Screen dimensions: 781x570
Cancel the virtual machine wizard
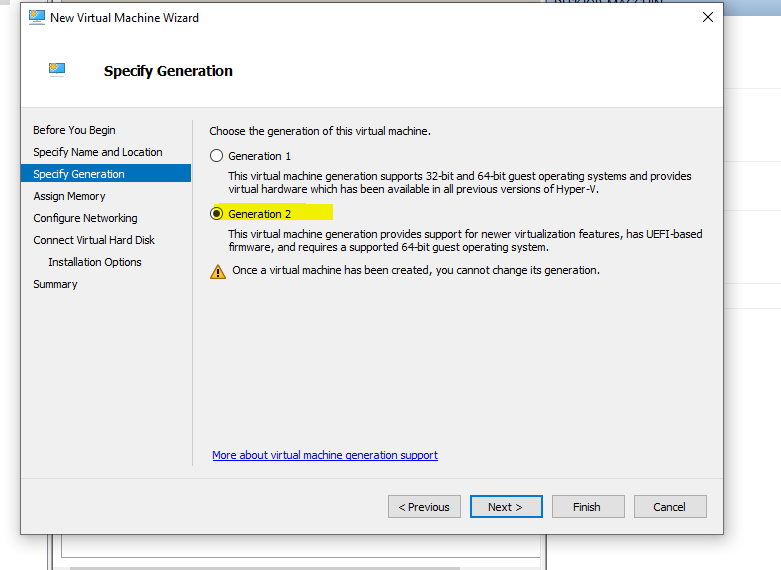pyautogui.click(x=670, y=507)
